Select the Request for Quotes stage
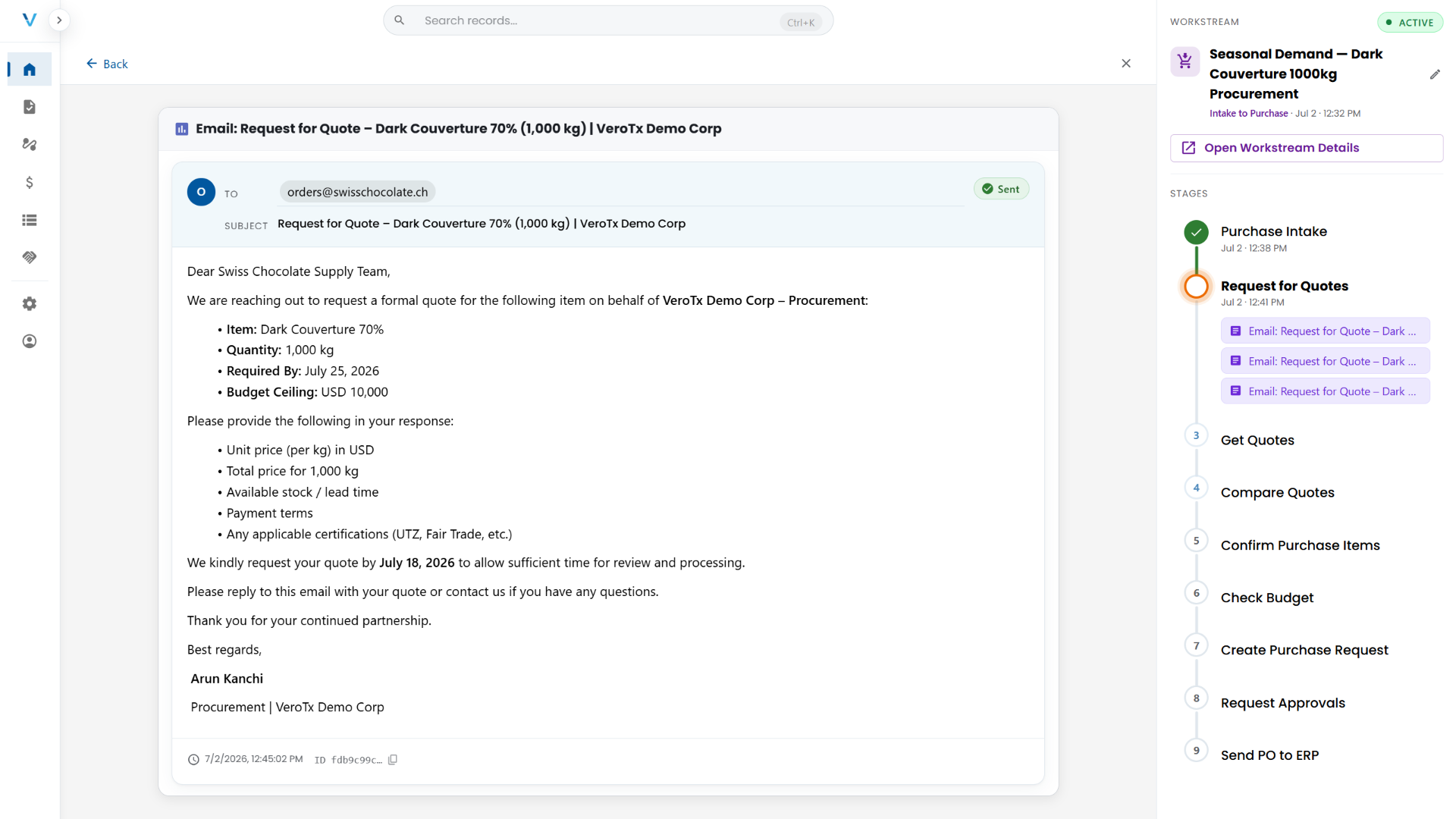1456x819 pixels. click(x=1284, y=286)
